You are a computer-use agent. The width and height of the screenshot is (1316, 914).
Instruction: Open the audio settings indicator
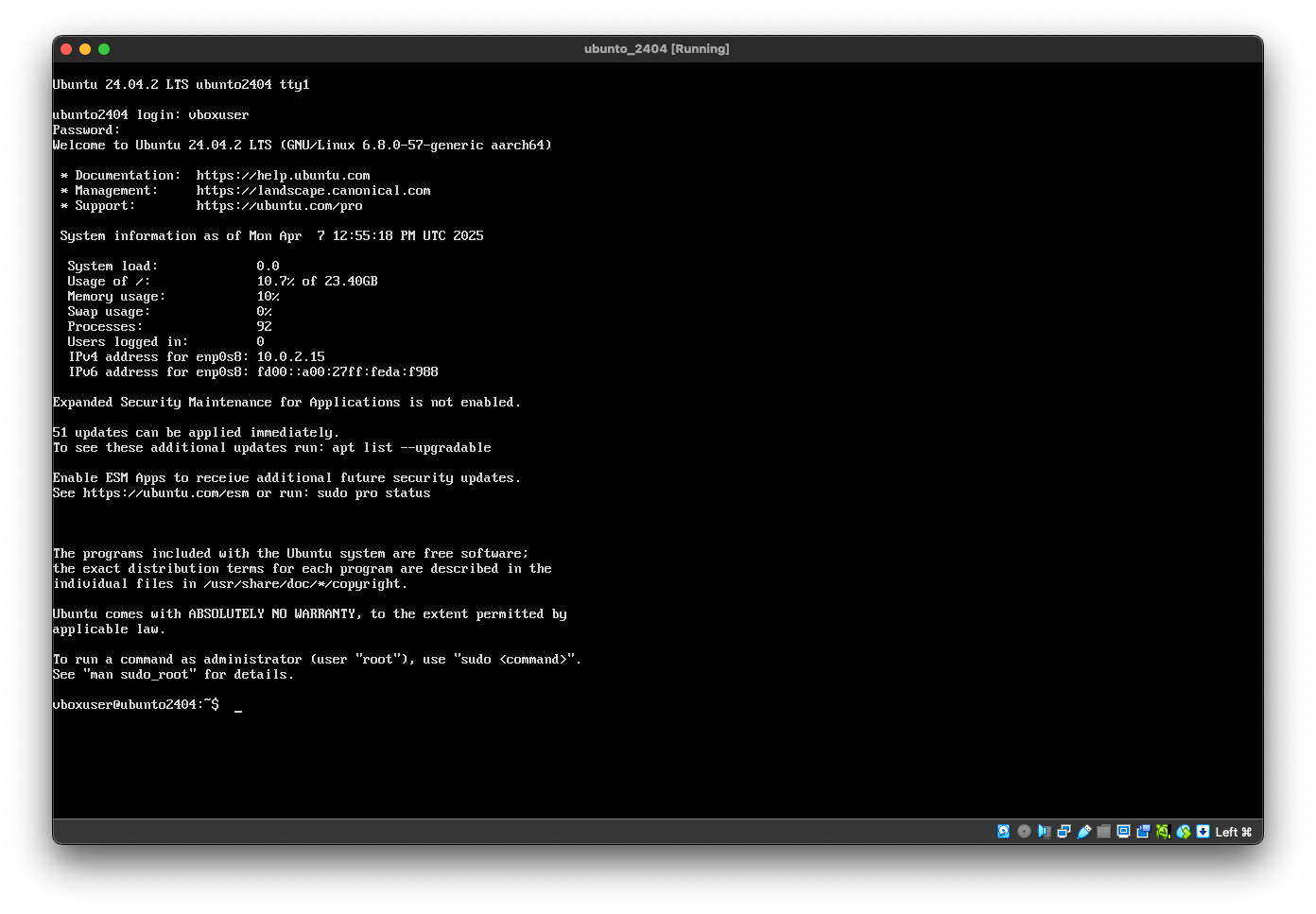[x=1044, y=832]
